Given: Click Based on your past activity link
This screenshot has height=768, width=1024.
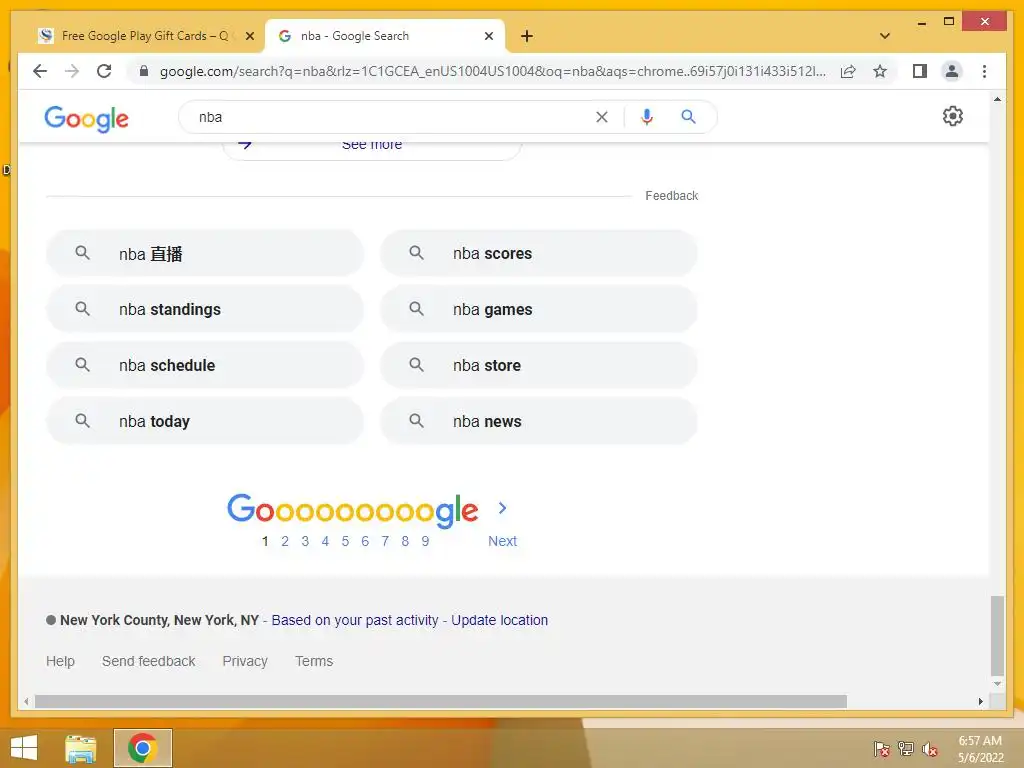Looking at the screenshot, I should [x=355, y=620].
